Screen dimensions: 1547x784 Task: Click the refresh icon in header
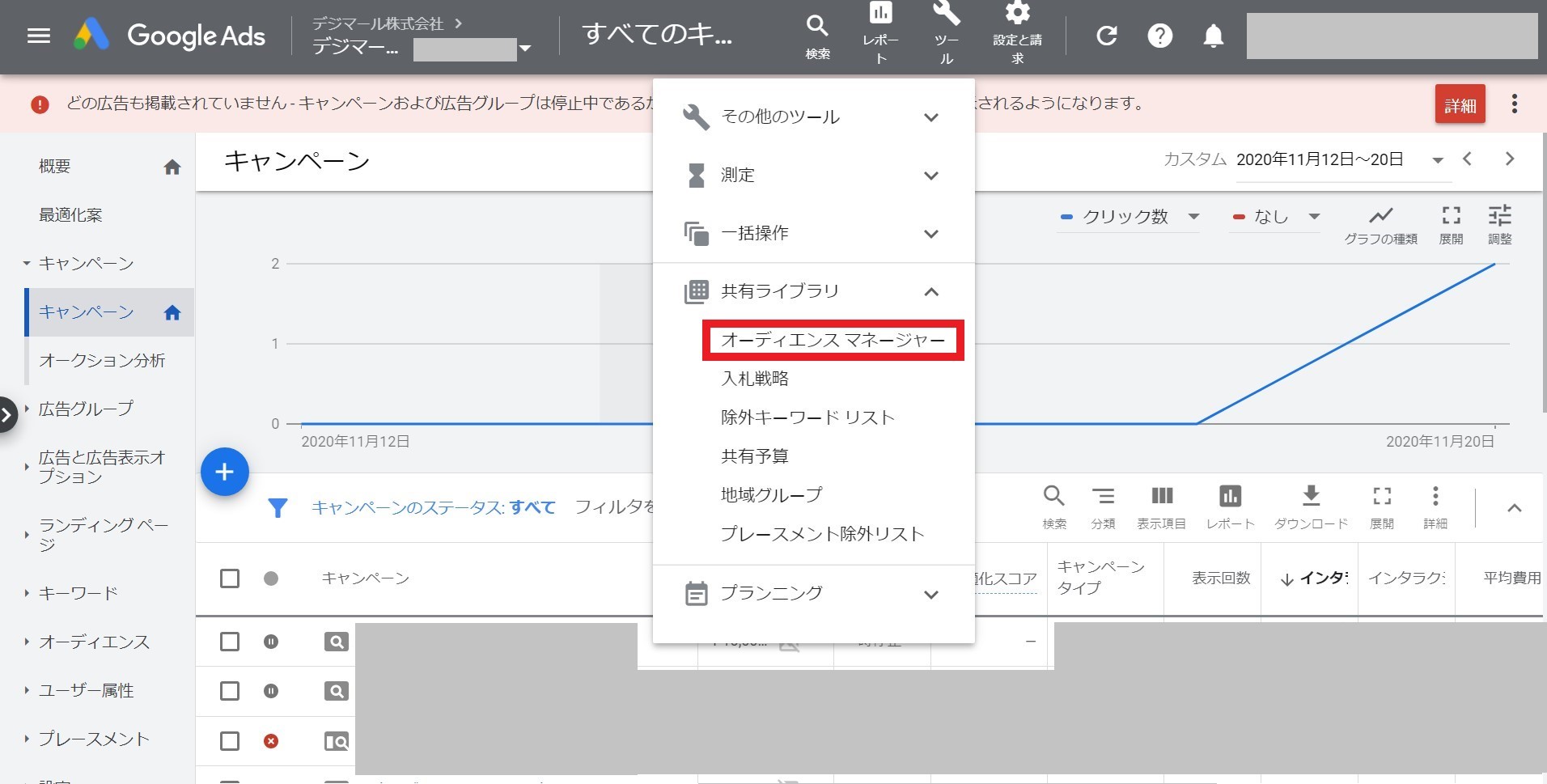coord(1107,36)
